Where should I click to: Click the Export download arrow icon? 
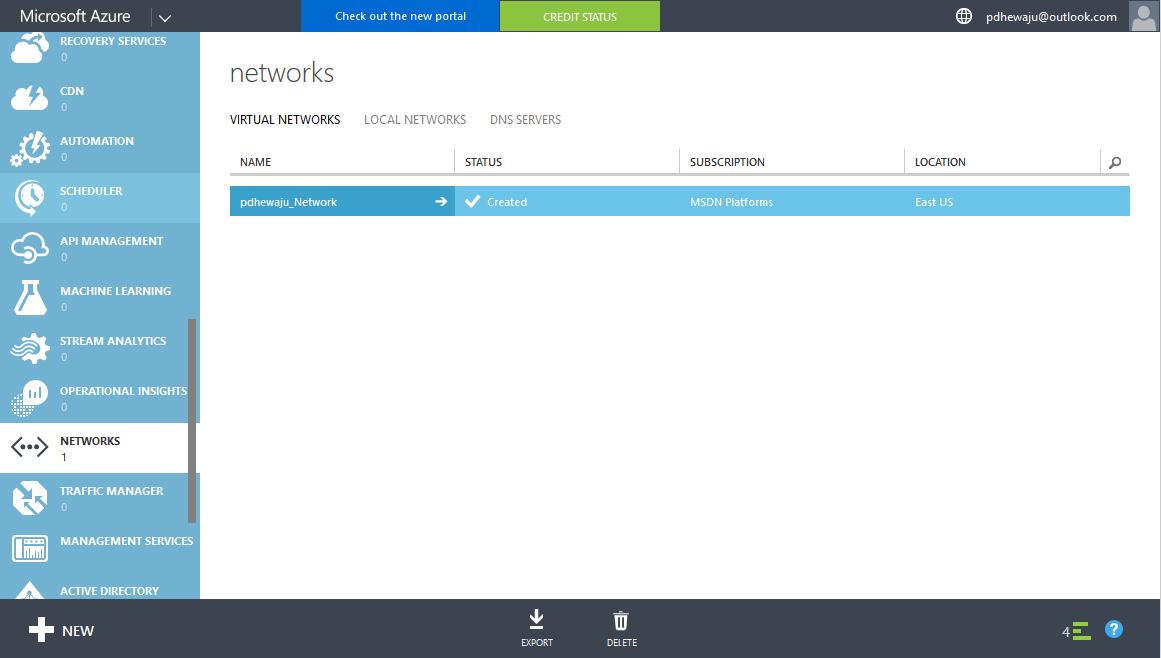537,620
